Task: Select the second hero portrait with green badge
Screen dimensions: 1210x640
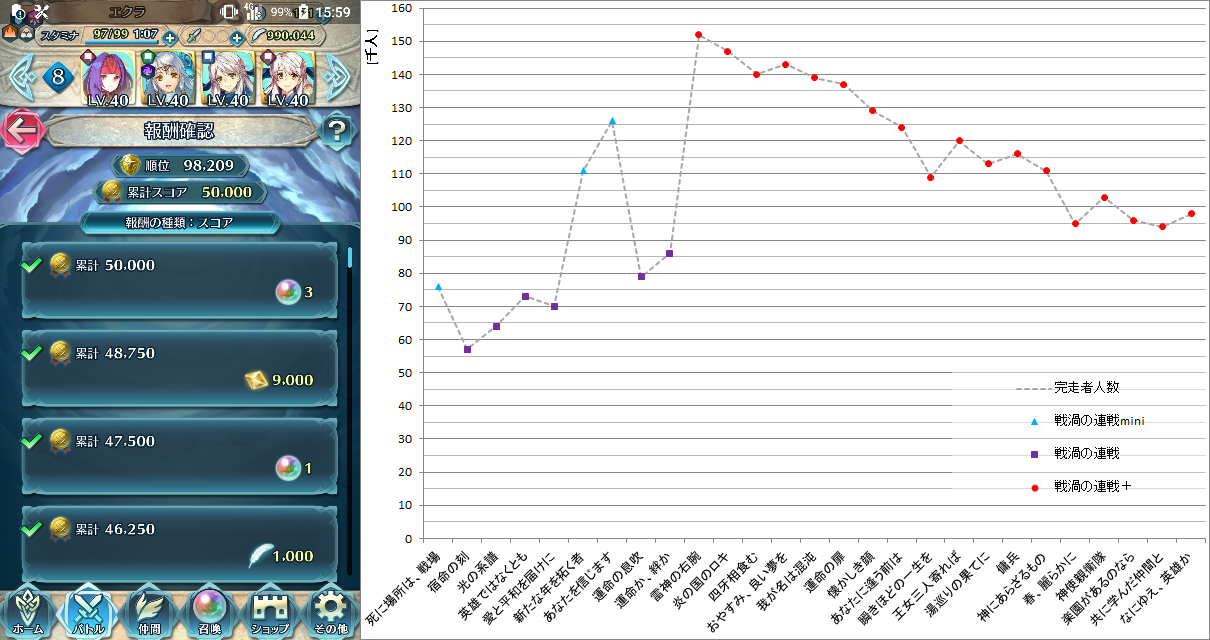Action: coord(166,78)
